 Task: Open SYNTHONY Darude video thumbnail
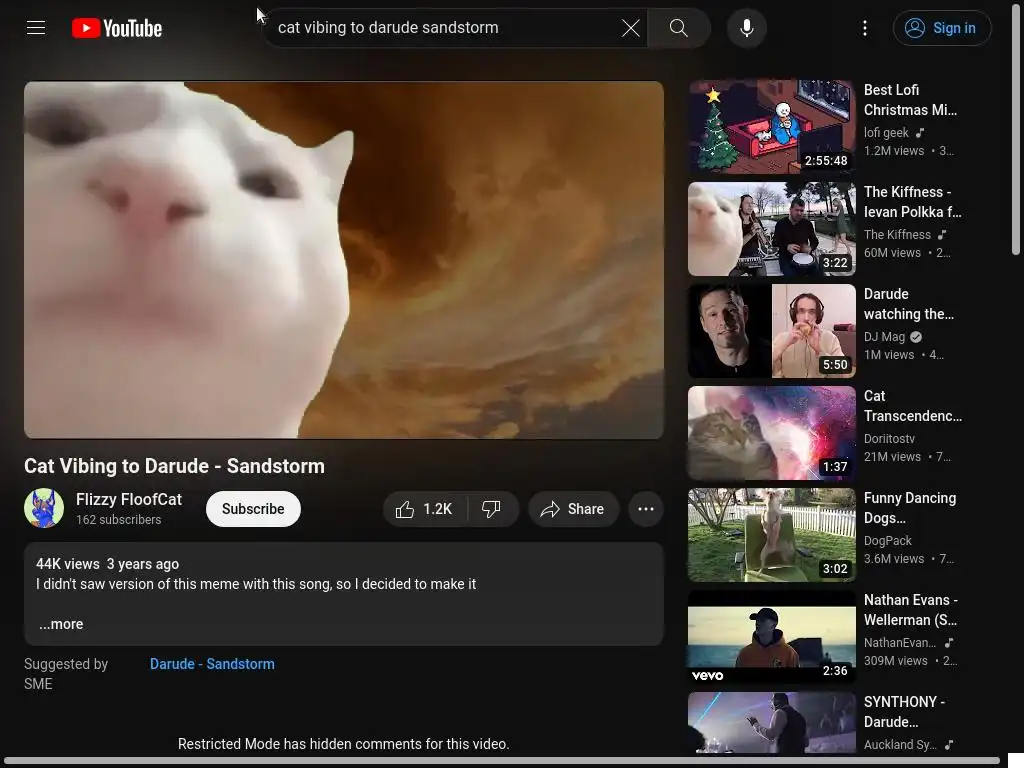771,723
